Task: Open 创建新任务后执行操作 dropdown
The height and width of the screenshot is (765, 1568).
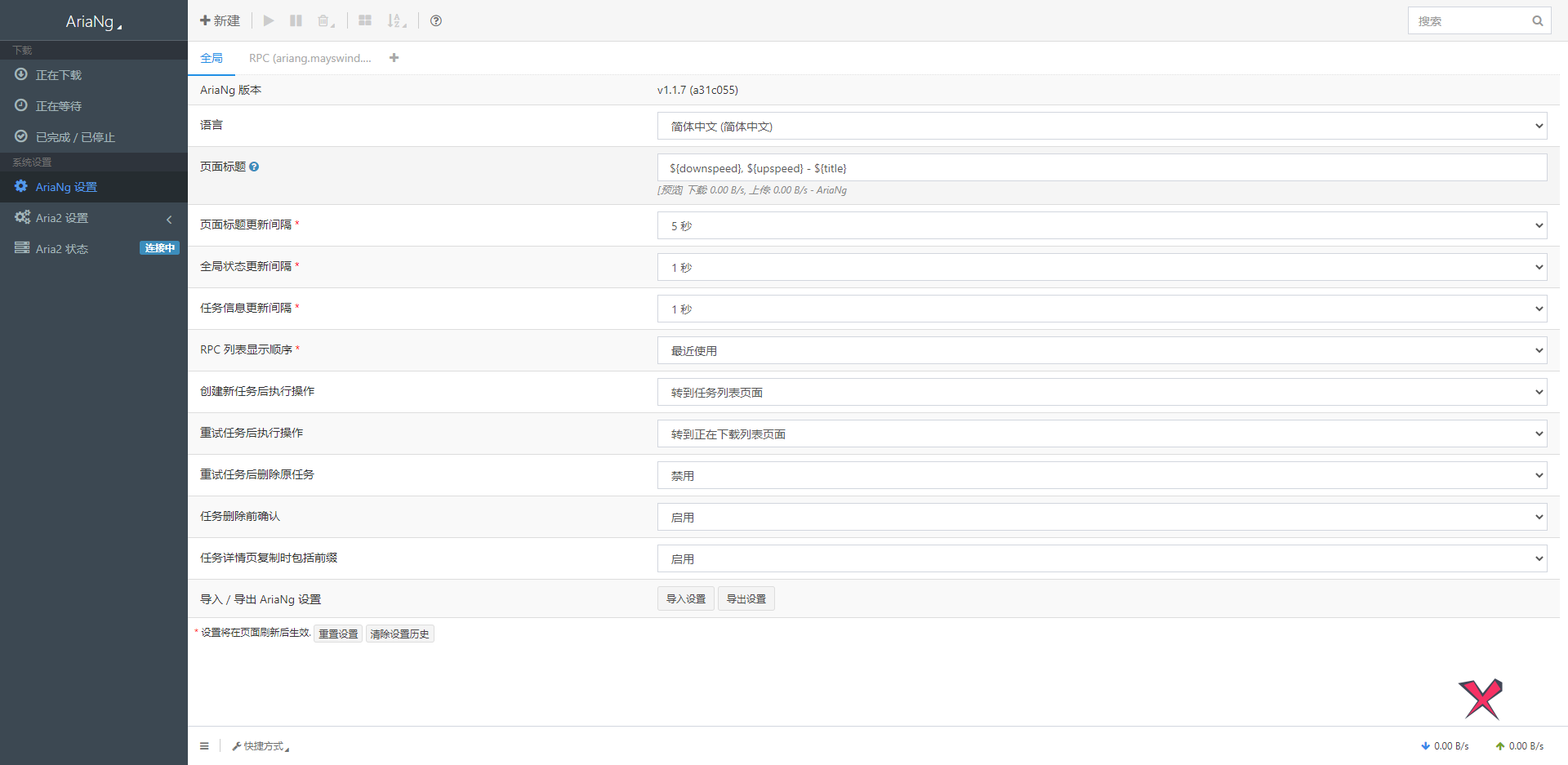Action: tap(1102, 392)
